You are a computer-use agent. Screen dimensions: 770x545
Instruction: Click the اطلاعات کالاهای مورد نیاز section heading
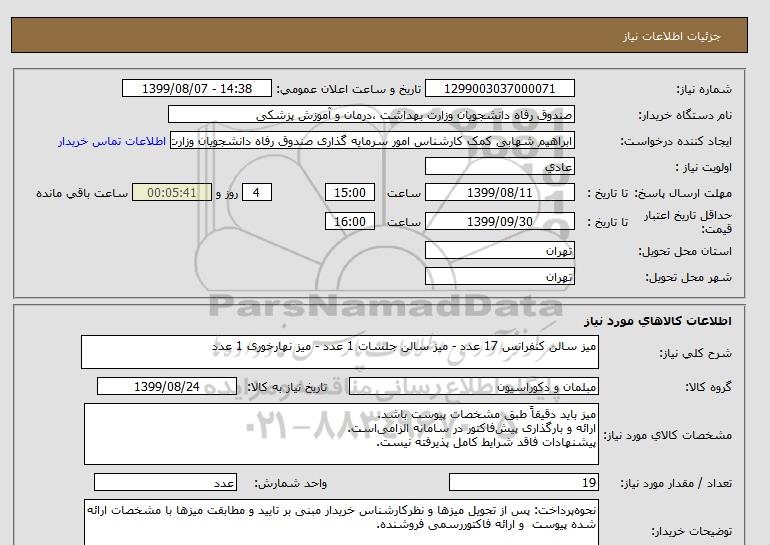[x=658, y=321]
